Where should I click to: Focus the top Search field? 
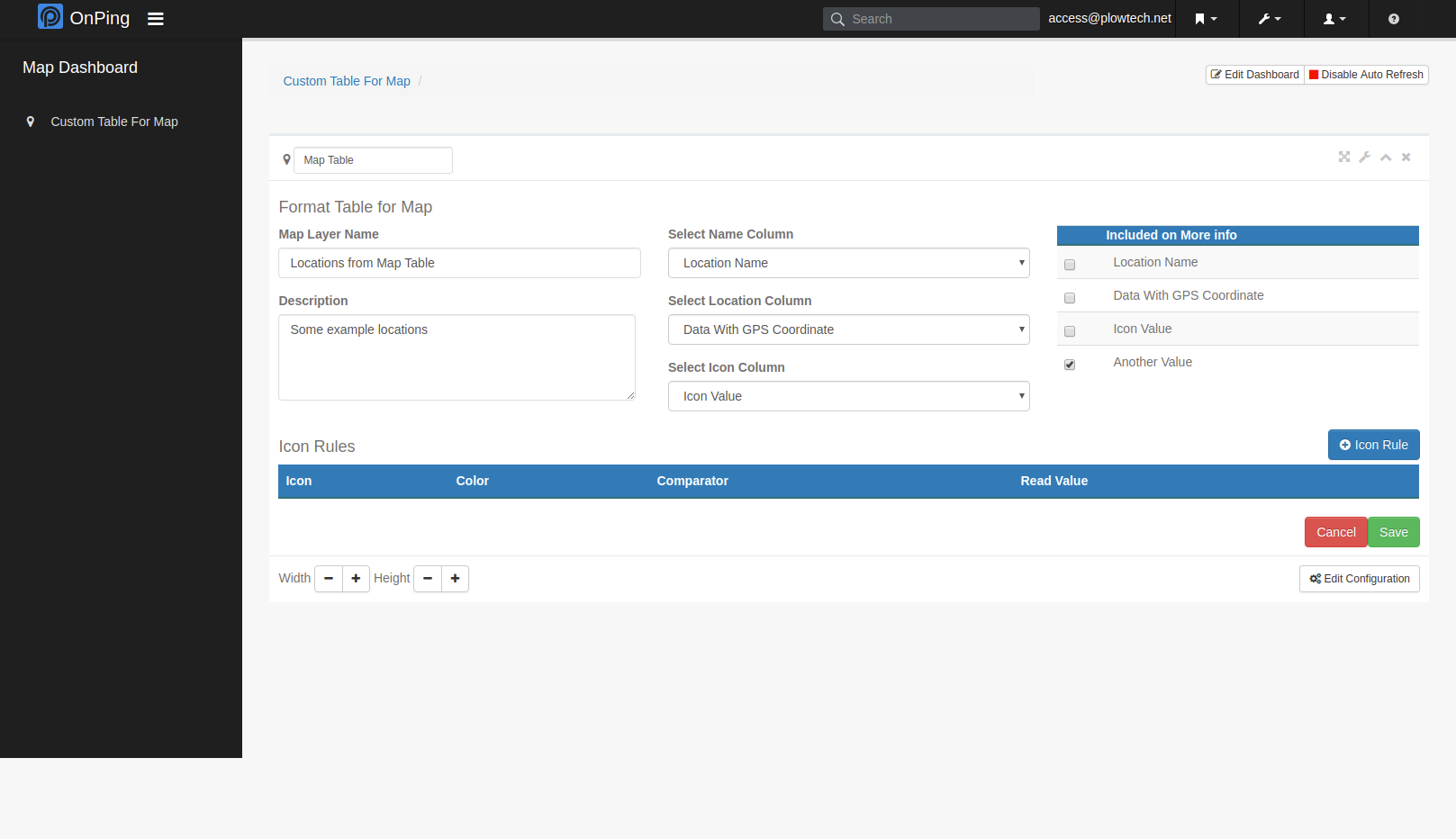point(931,19)
